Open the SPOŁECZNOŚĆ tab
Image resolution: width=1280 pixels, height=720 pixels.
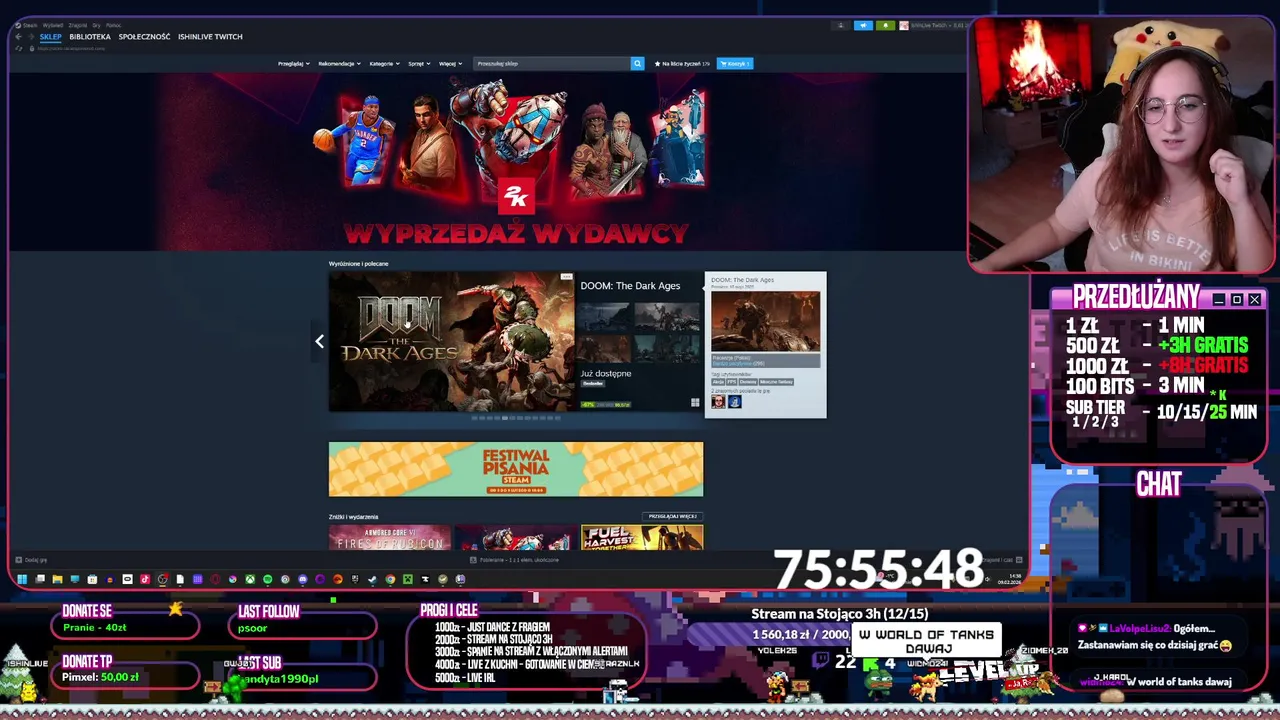(x=144, y=37)
